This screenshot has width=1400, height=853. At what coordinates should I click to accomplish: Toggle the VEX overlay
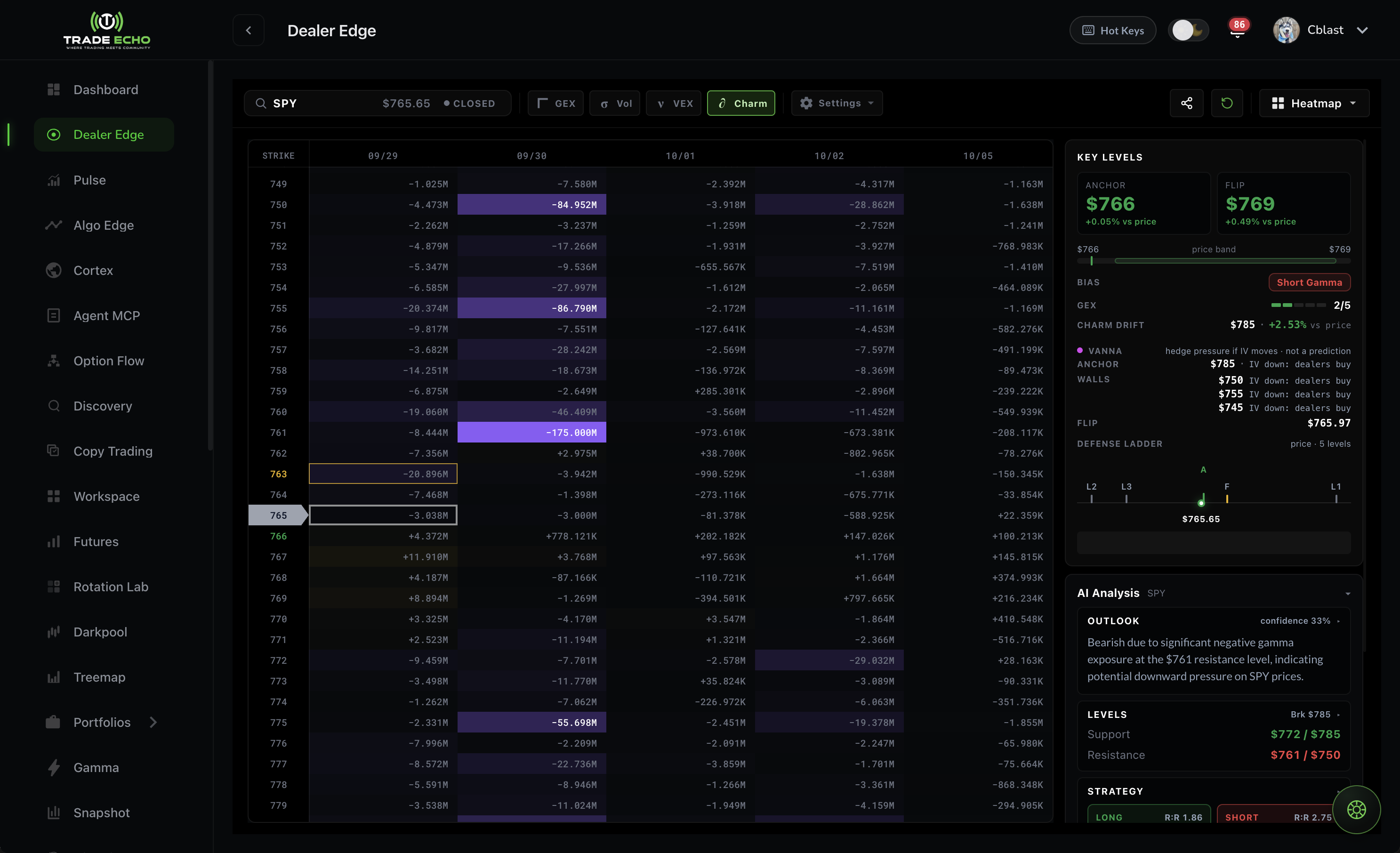tap(674, 104)
